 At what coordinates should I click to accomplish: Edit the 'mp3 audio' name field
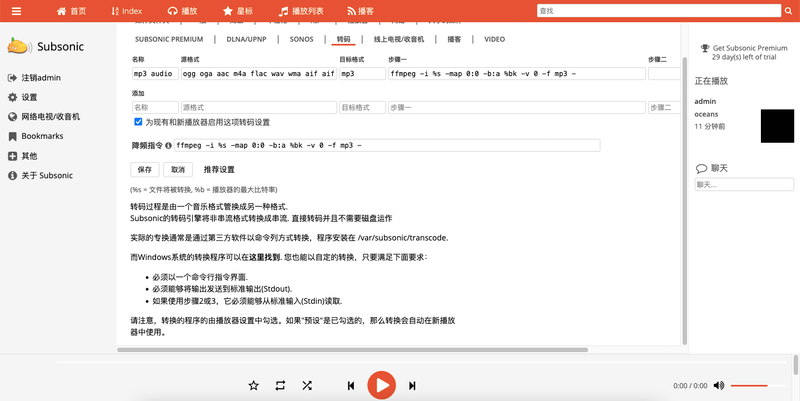155,73
